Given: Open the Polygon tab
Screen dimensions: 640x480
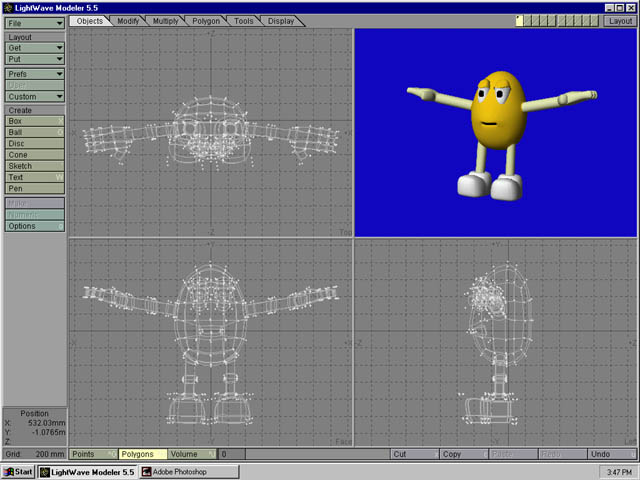Looking at the screenshot, I should tap(206, 20).
